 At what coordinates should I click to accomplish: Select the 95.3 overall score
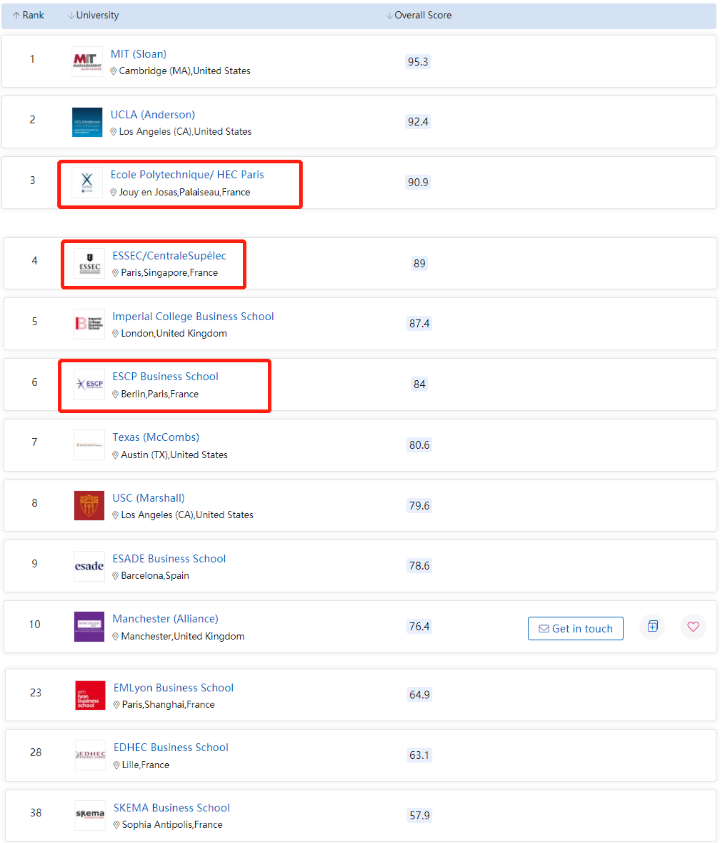click(418, 62)
